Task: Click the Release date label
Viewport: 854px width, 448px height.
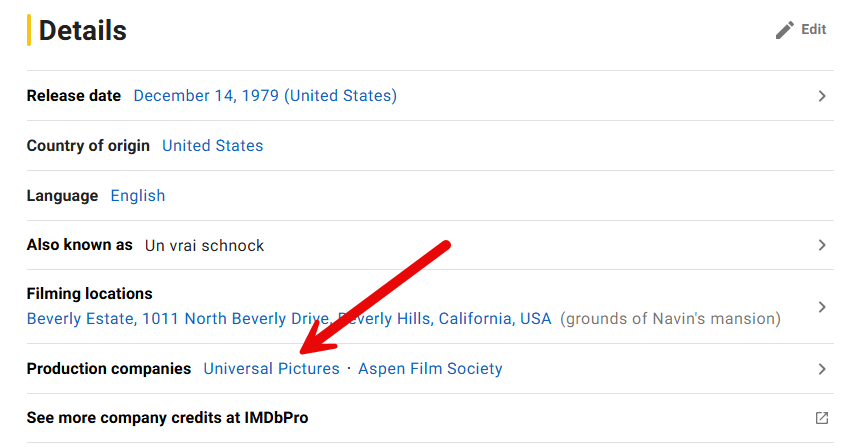Action: click(74, 96)
